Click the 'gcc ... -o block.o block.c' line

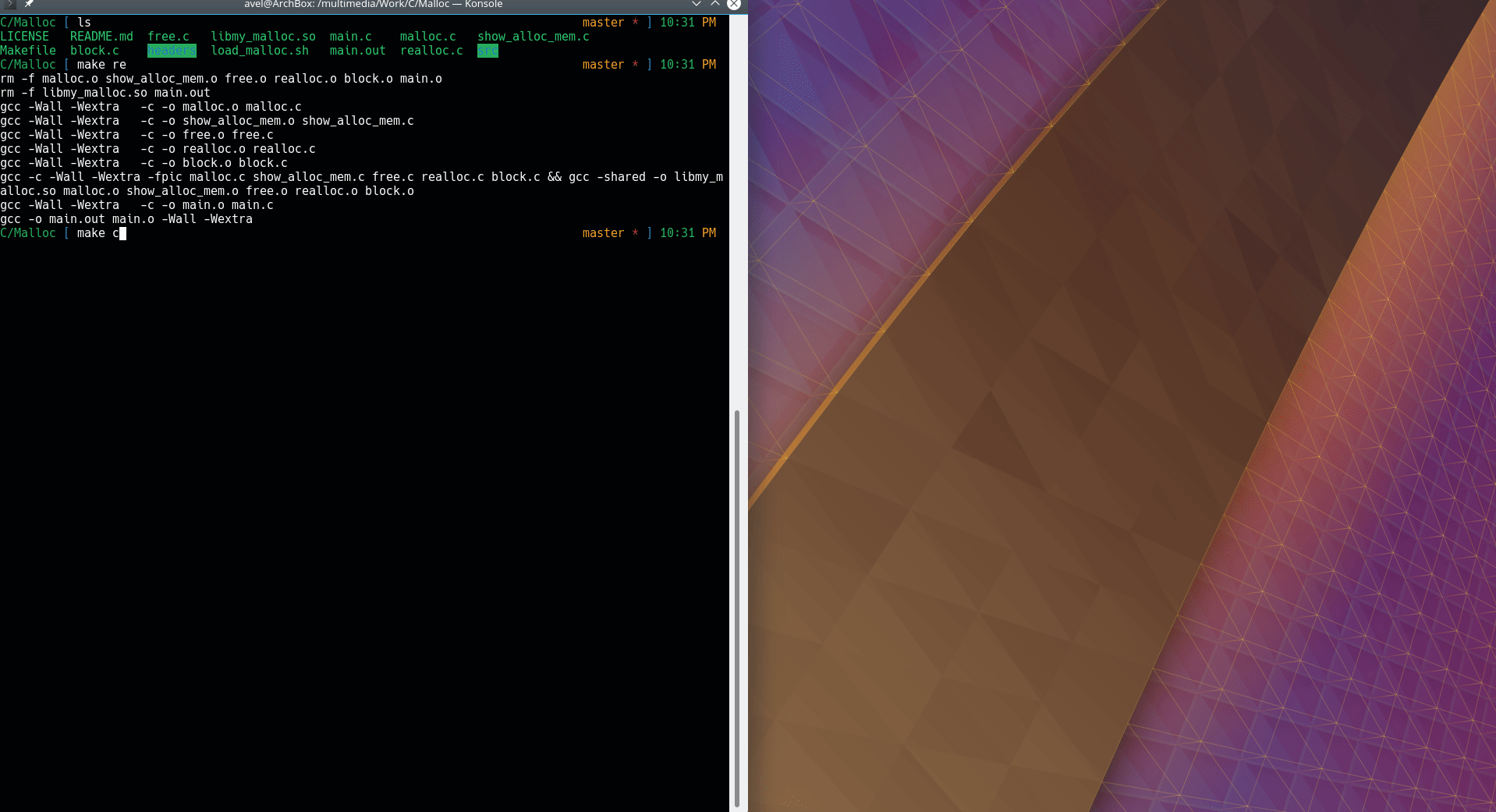click(144, 163)
